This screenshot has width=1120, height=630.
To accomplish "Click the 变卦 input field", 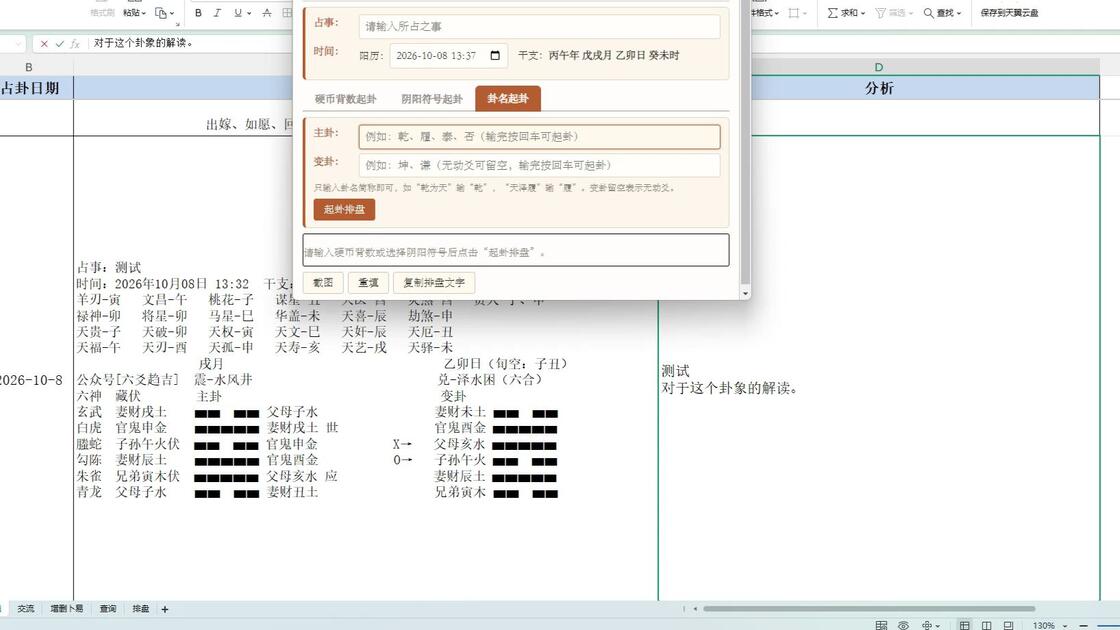I will [x=539, y=165].
